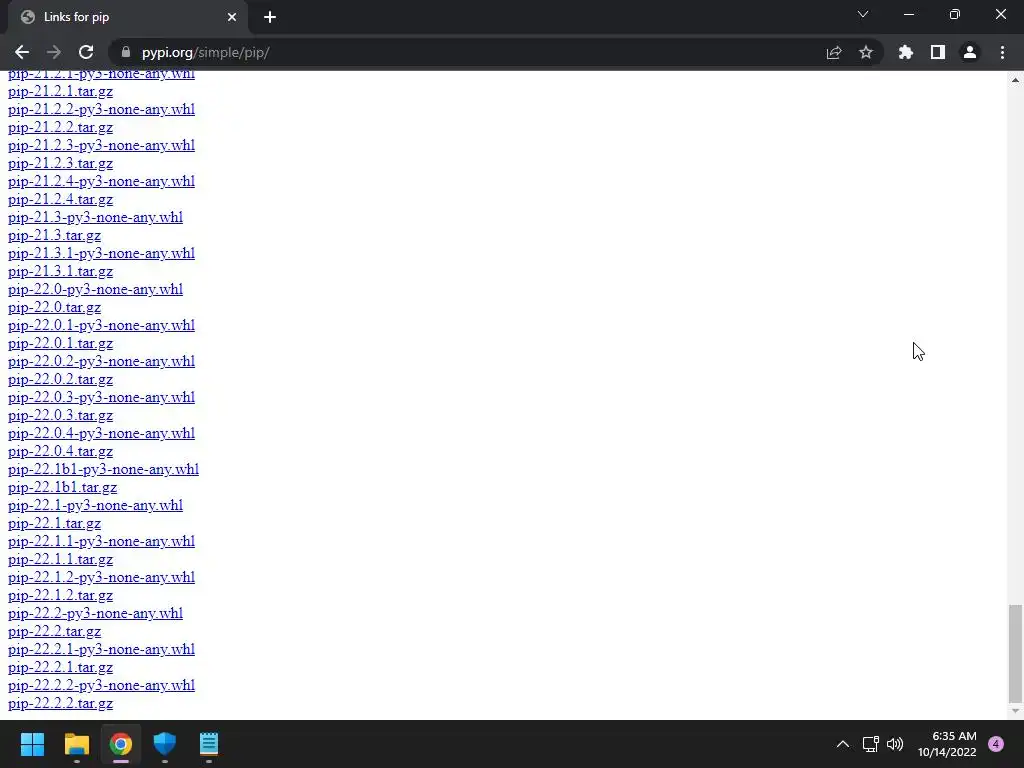Download pip-21.2.3-py3-none-any.whl

(x=101, y=145)
